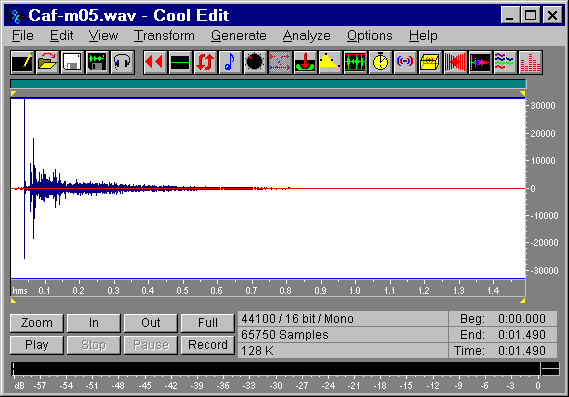Image resolution: width=569 pixels, height=397 pixels.
Task: Open the Options menu
Action: pyautogui.click(x=369, y=36)
